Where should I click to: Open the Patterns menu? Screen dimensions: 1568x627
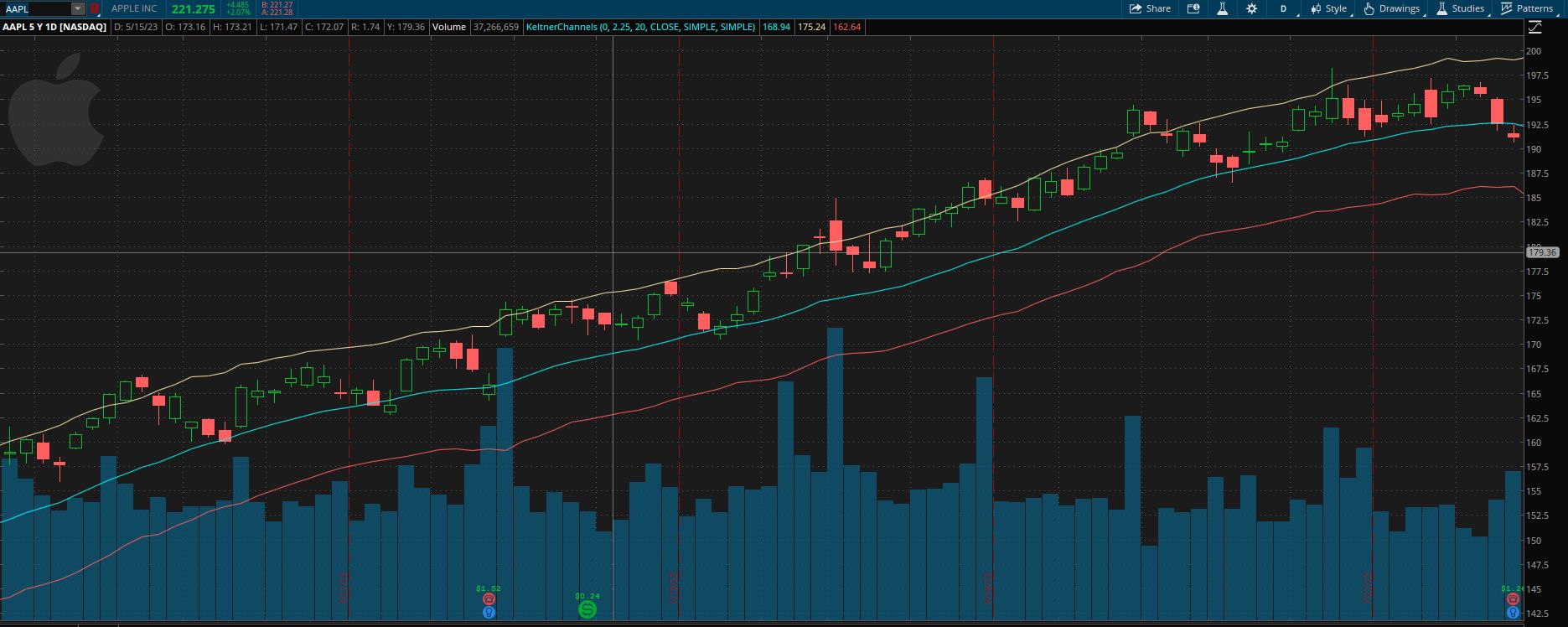(1527, 8)
